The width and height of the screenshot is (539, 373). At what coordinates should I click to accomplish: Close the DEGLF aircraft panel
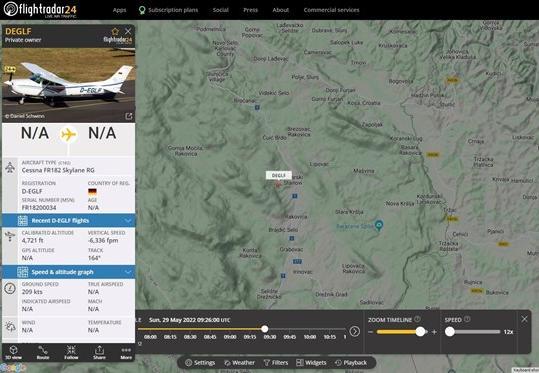pos(128,31)
